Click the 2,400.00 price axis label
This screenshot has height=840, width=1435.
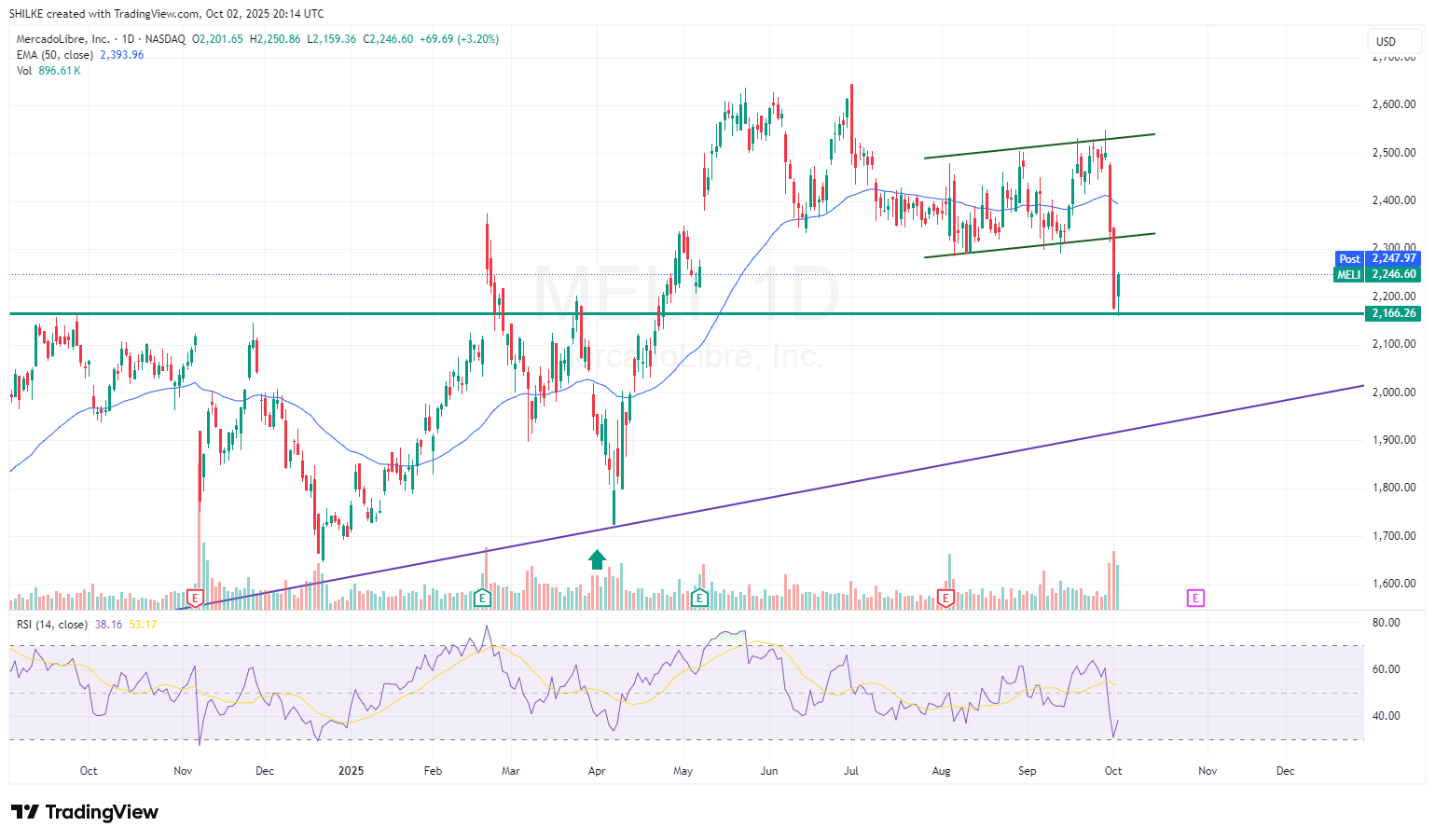click(1394, 200)
